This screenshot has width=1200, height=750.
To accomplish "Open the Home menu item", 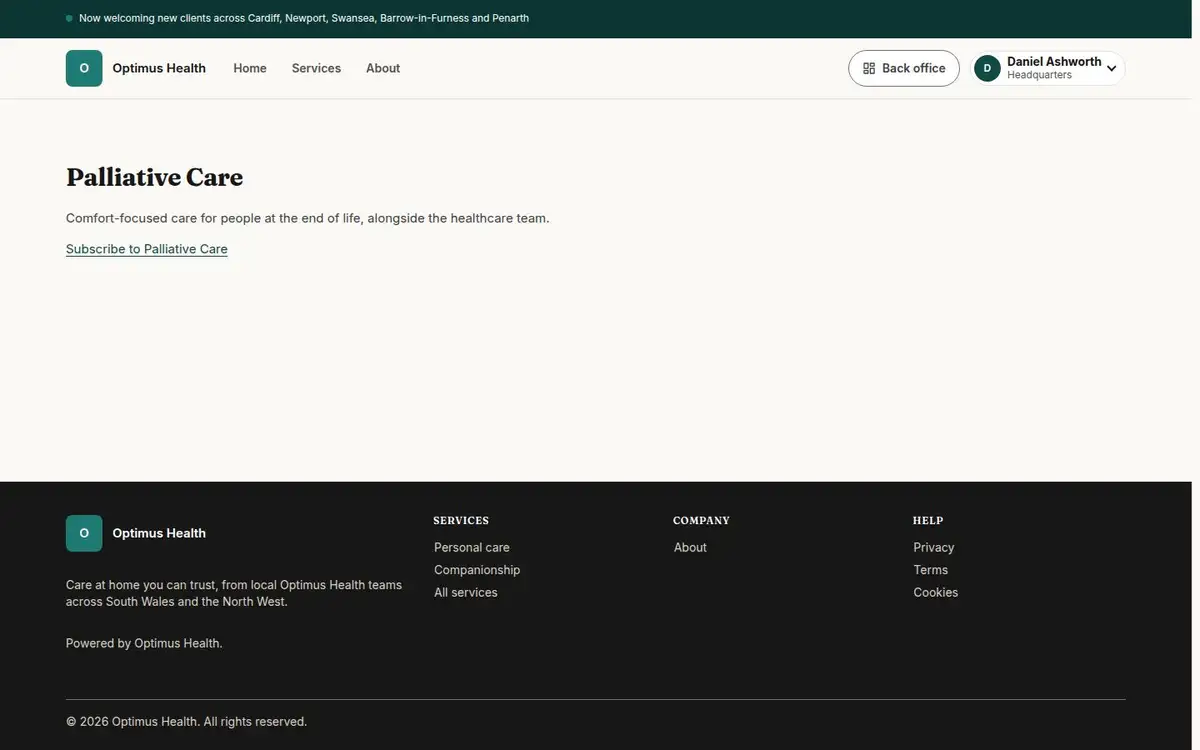I will pos(250,68).
